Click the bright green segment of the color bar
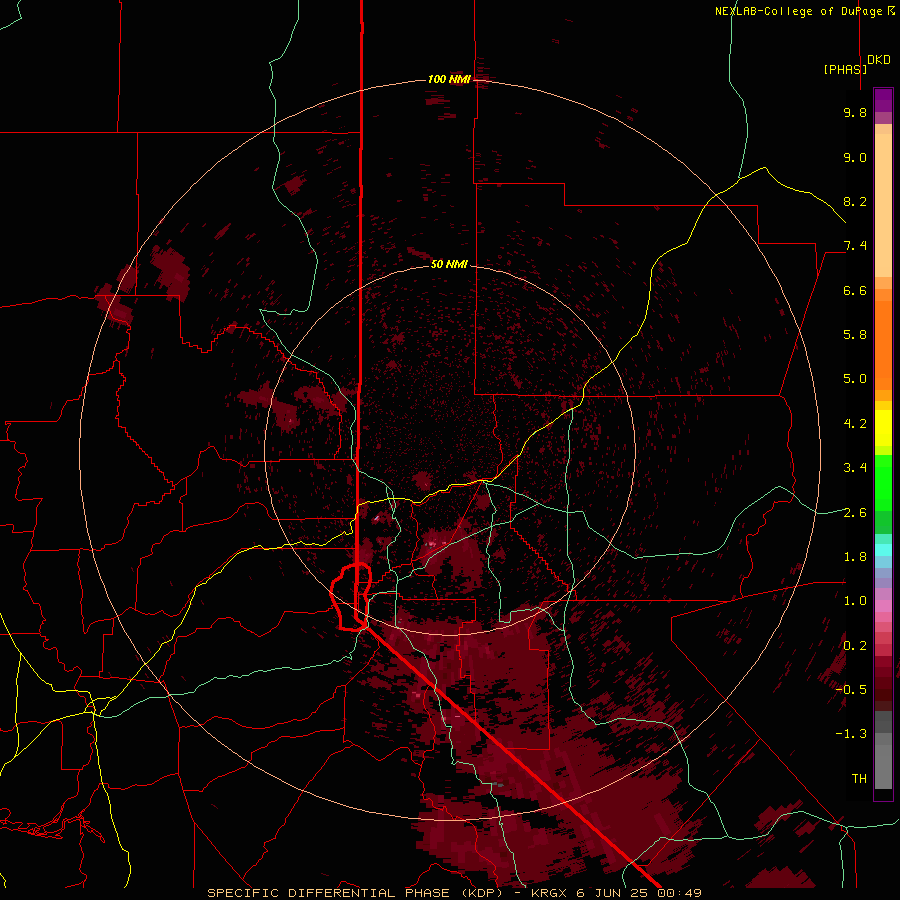 pos(883,482)
